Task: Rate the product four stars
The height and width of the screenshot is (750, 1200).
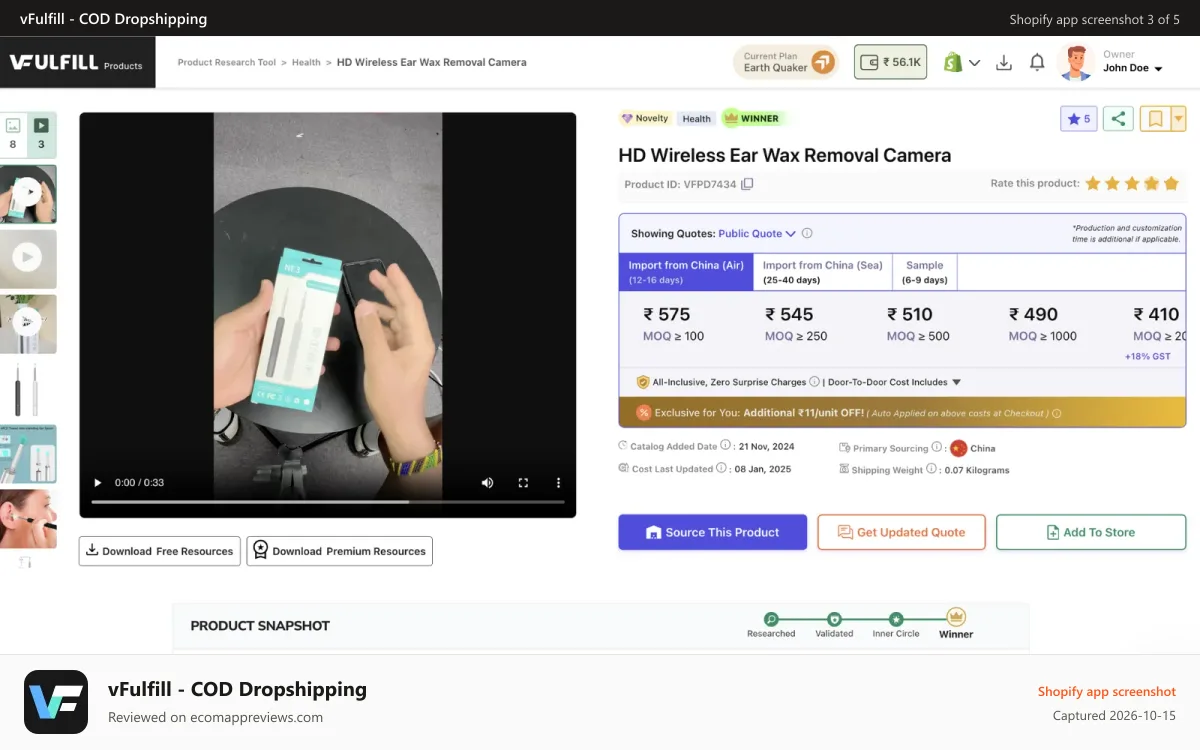Action: pos(1152,183)
